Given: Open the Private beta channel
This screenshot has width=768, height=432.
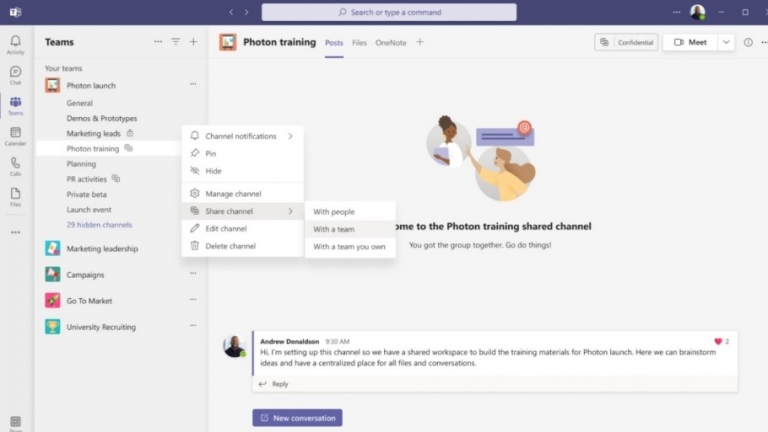Looking at the screenshot, I should click(87, 194).
